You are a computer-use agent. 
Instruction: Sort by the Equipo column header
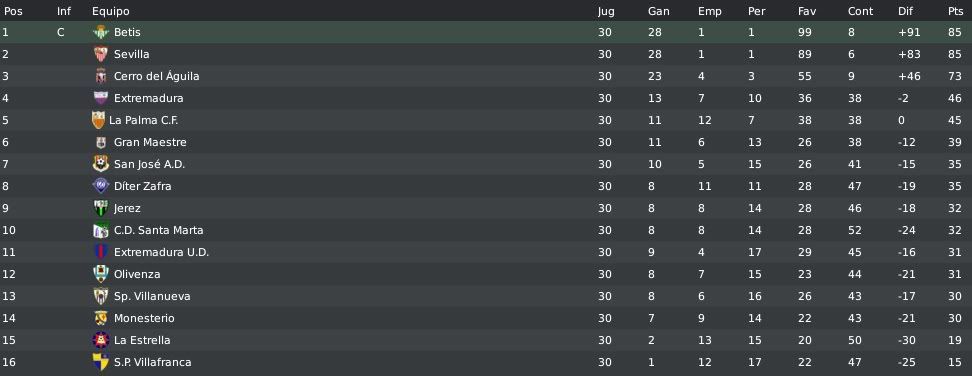111,11
